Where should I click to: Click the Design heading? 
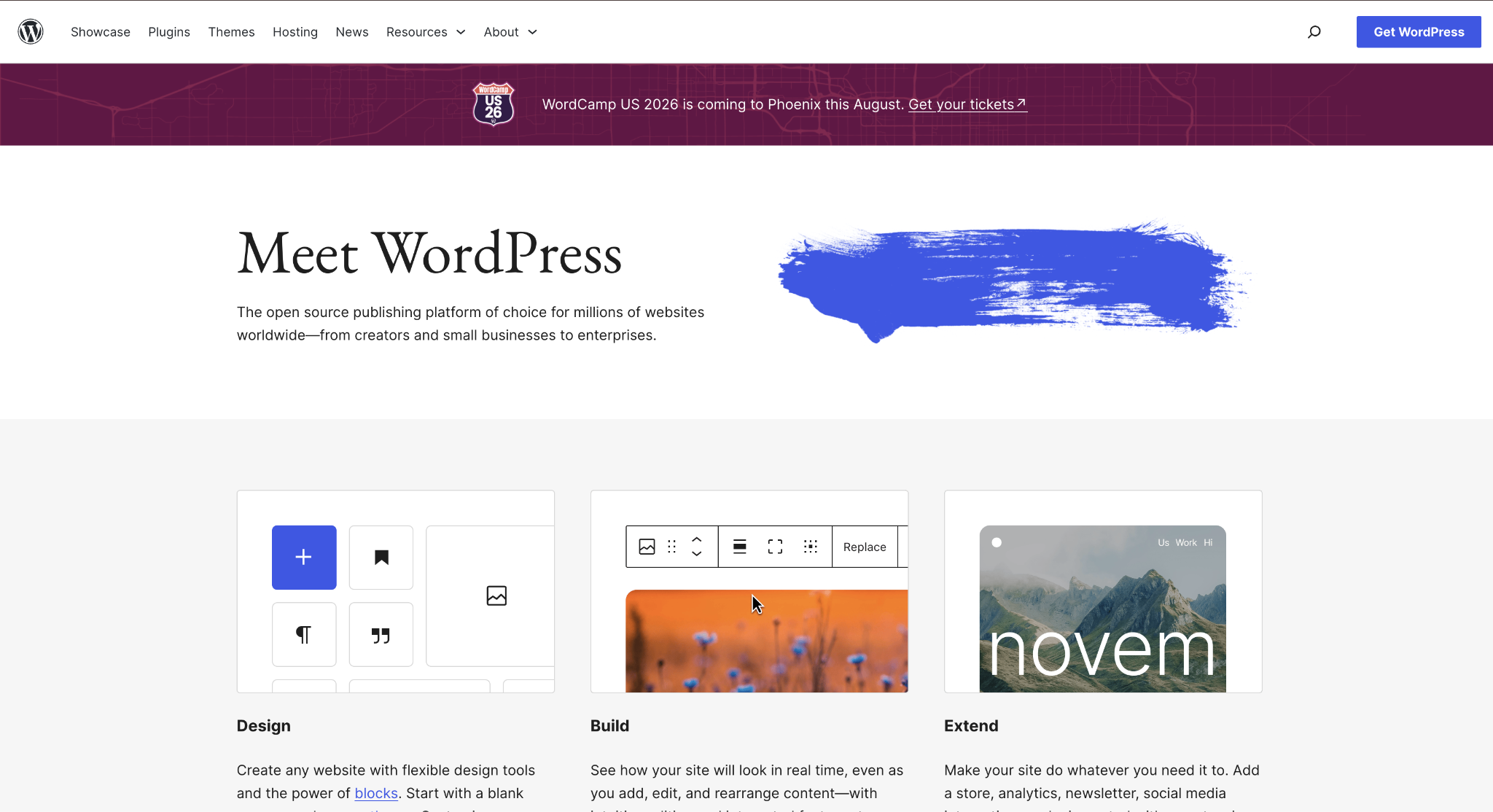click(x=264, y=726)
